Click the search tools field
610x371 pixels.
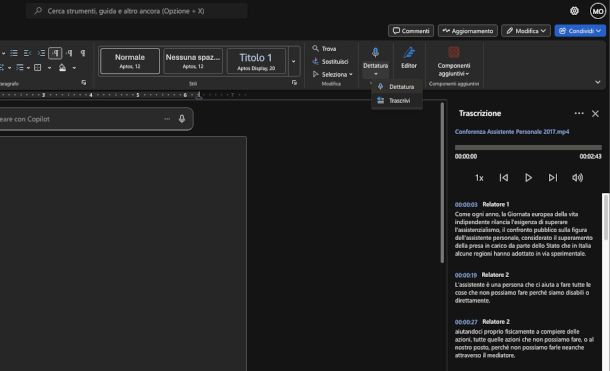137,11
